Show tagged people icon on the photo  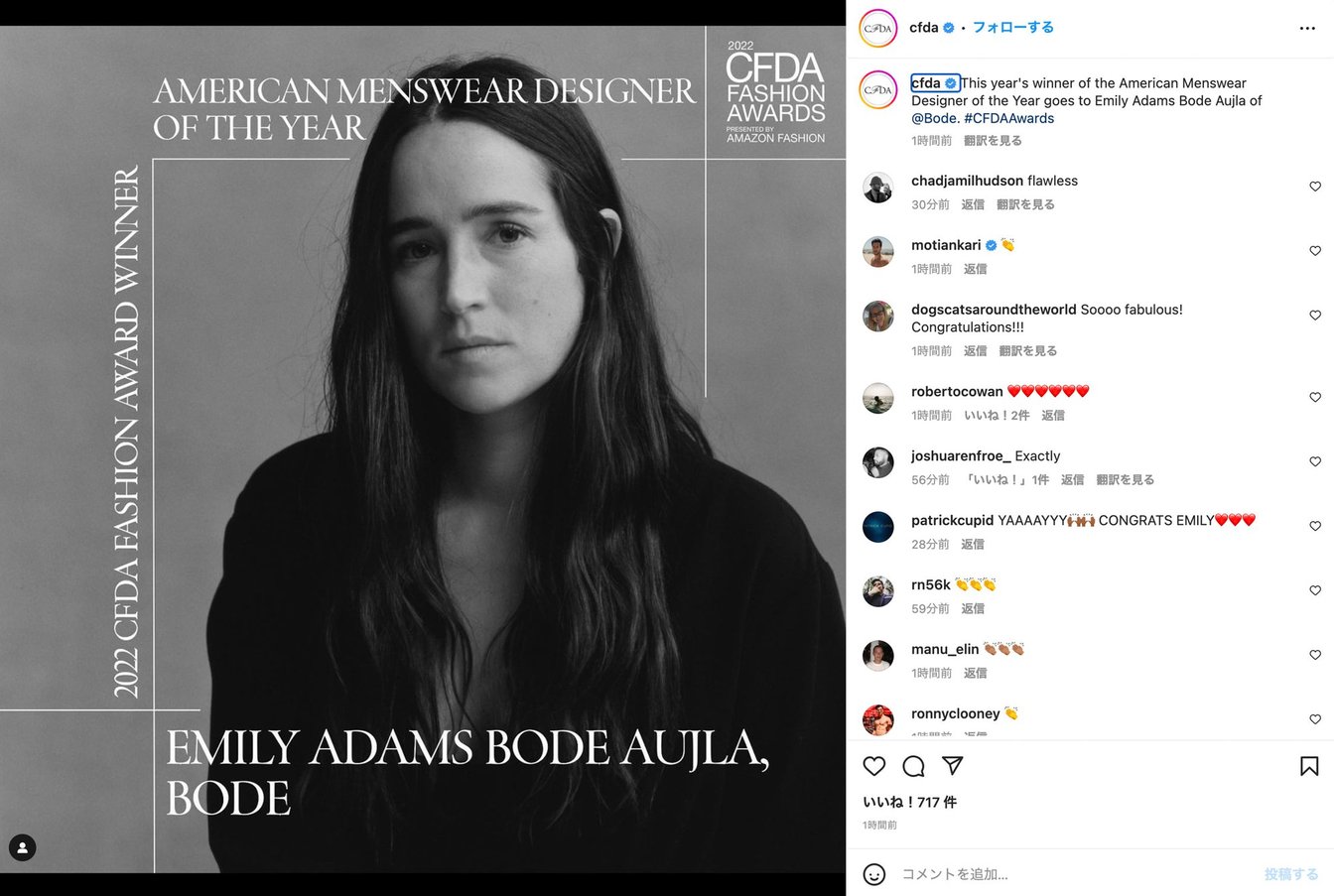click(x=23, y=847)
